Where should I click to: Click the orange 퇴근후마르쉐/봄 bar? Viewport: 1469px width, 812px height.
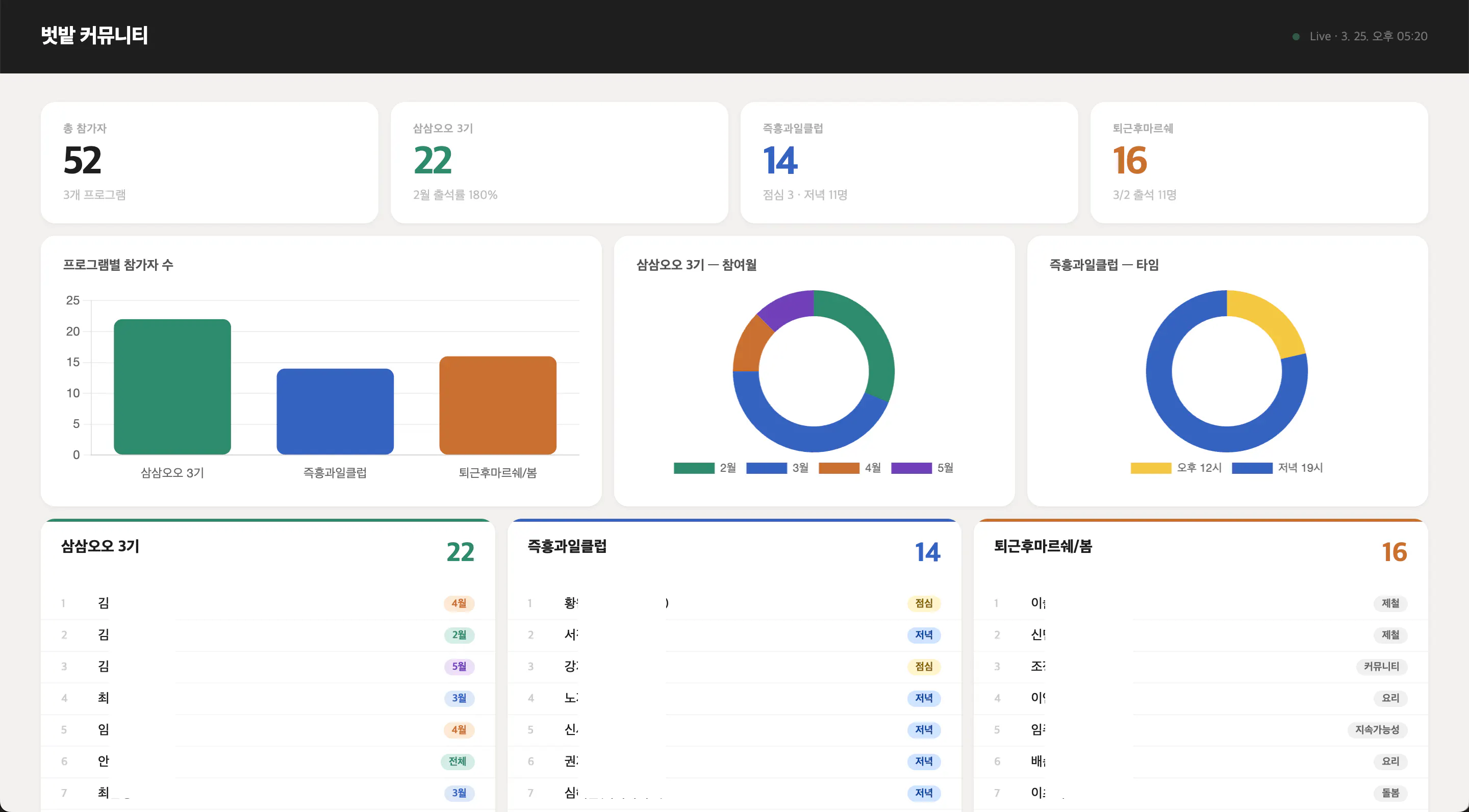point(497,405)
